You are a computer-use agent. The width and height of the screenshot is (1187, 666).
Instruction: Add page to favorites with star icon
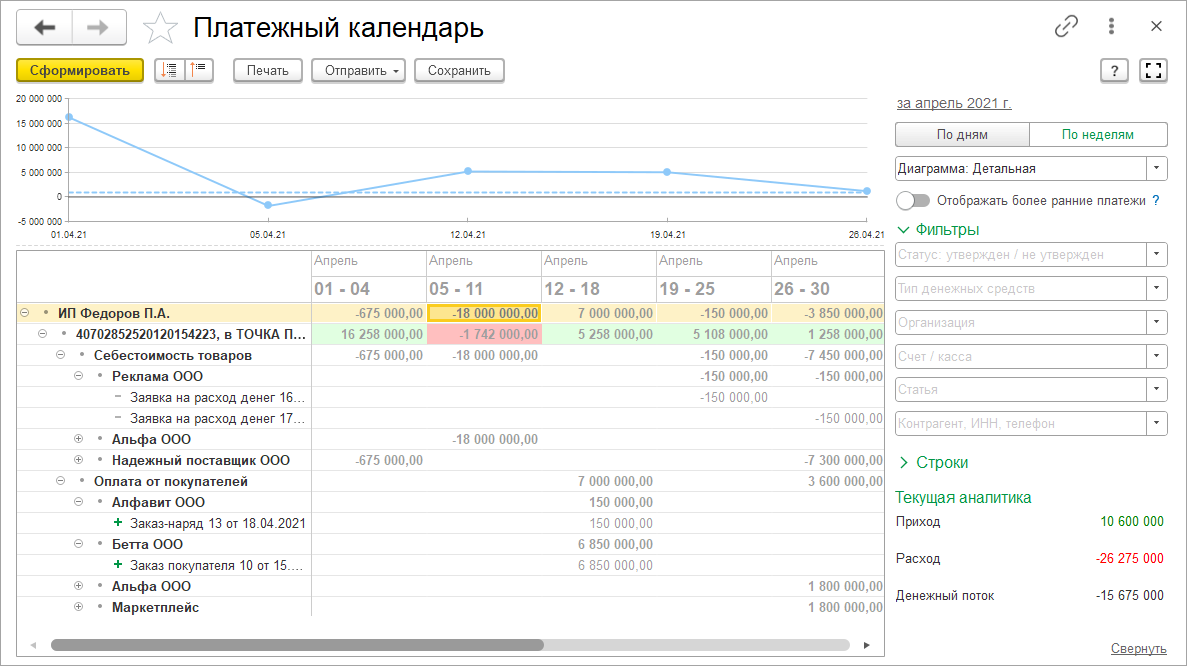160,29
